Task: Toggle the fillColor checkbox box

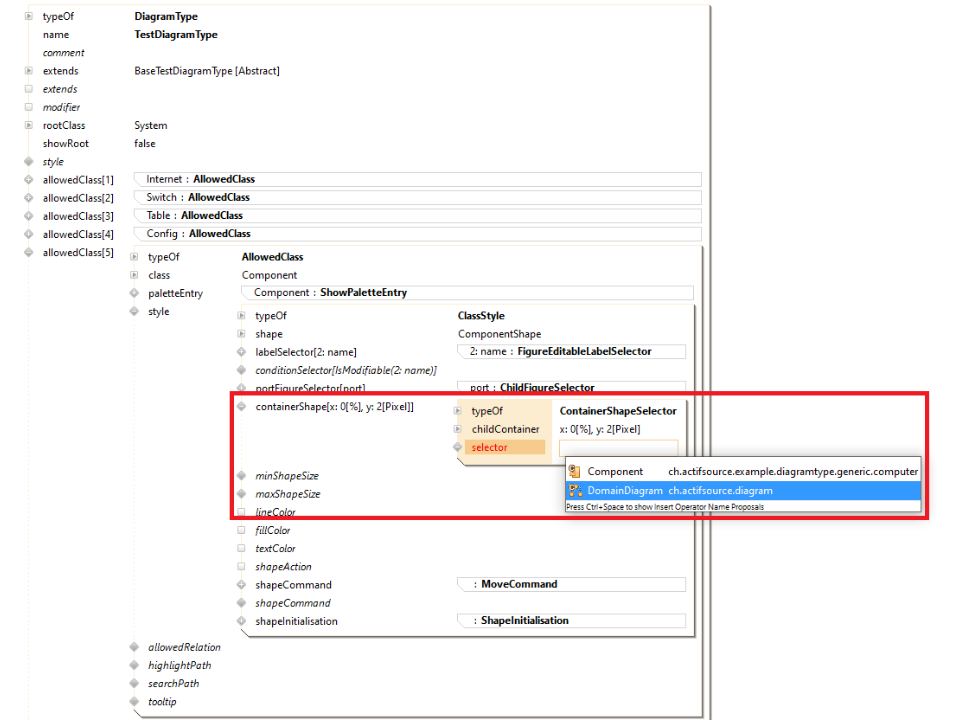Action: point(241,530)
